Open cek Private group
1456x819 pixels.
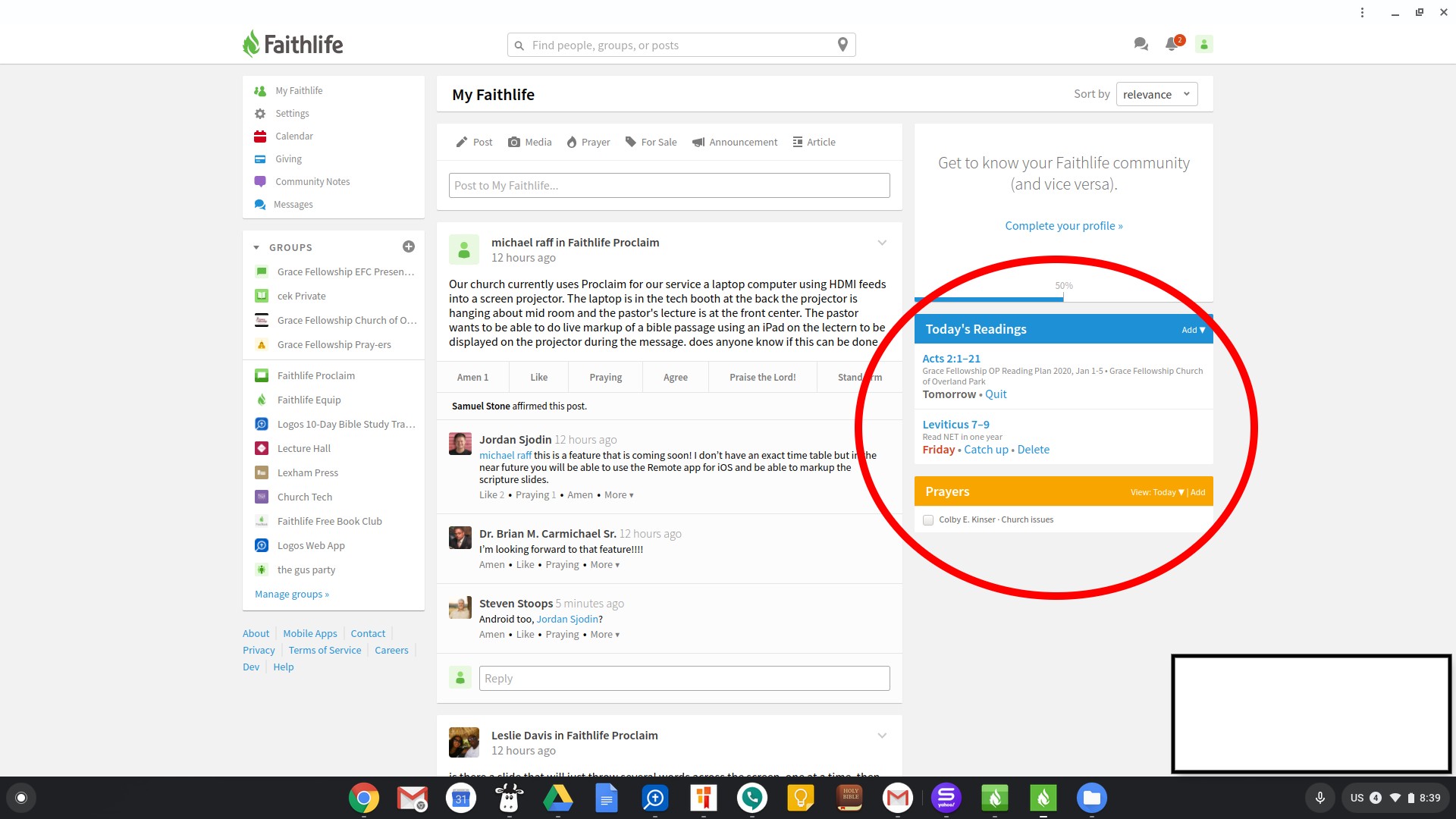301,296
